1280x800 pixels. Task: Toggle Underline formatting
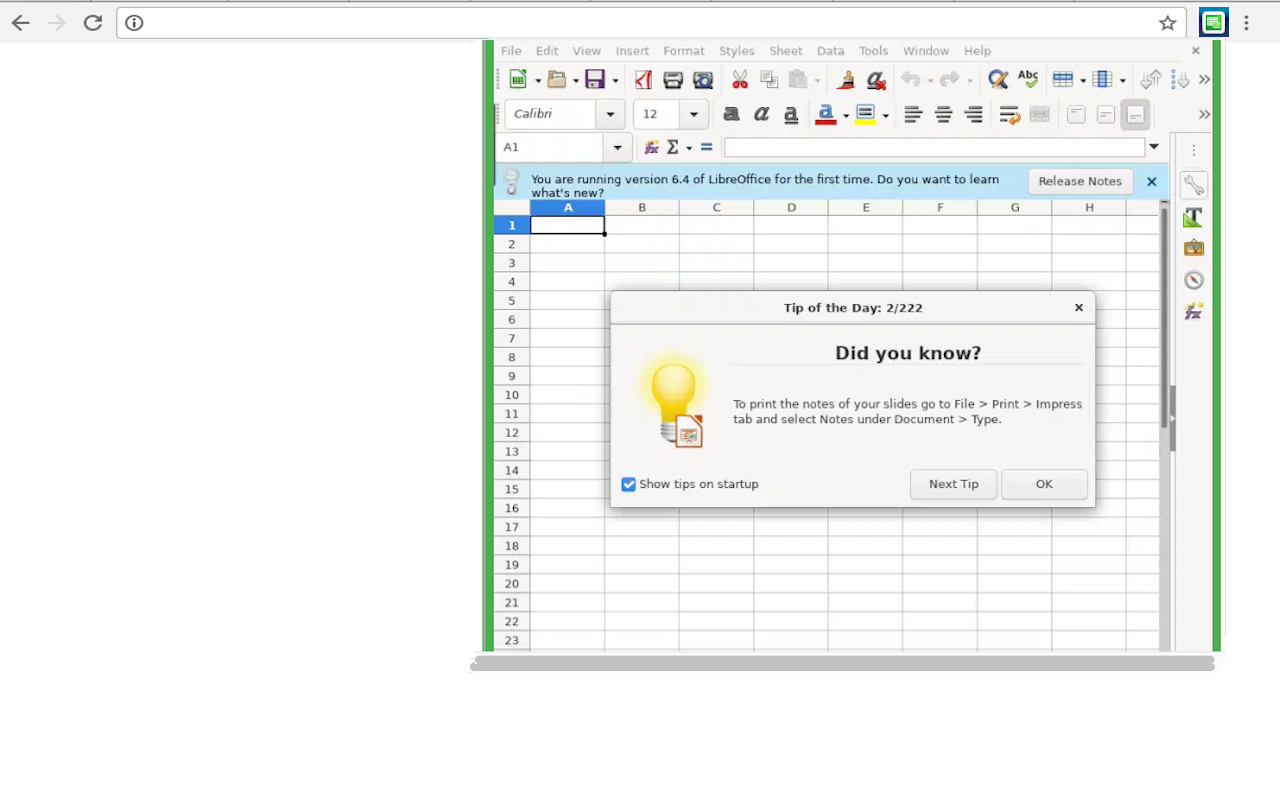[x=791, y=114]
